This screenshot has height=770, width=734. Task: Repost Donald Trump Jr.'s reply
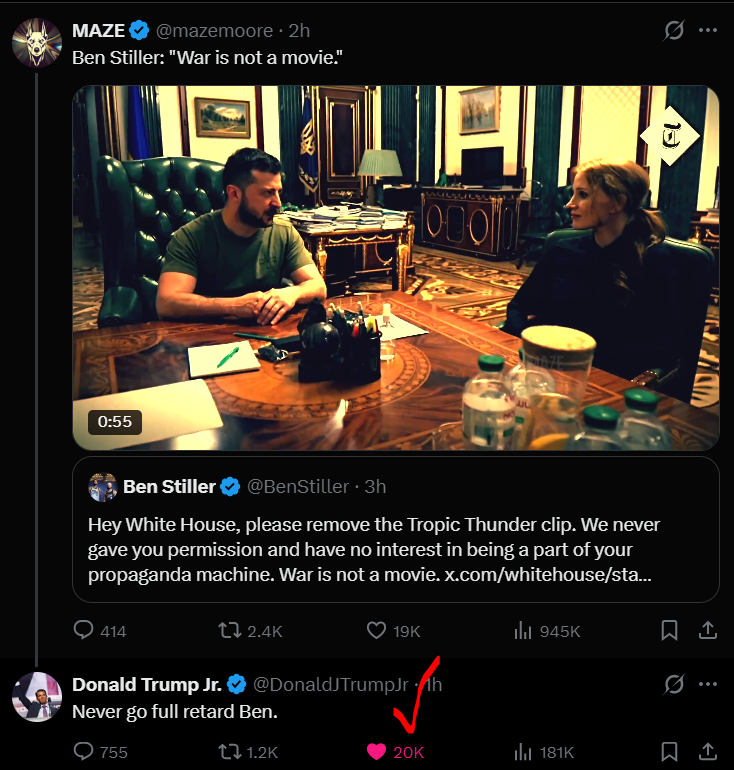229,752
